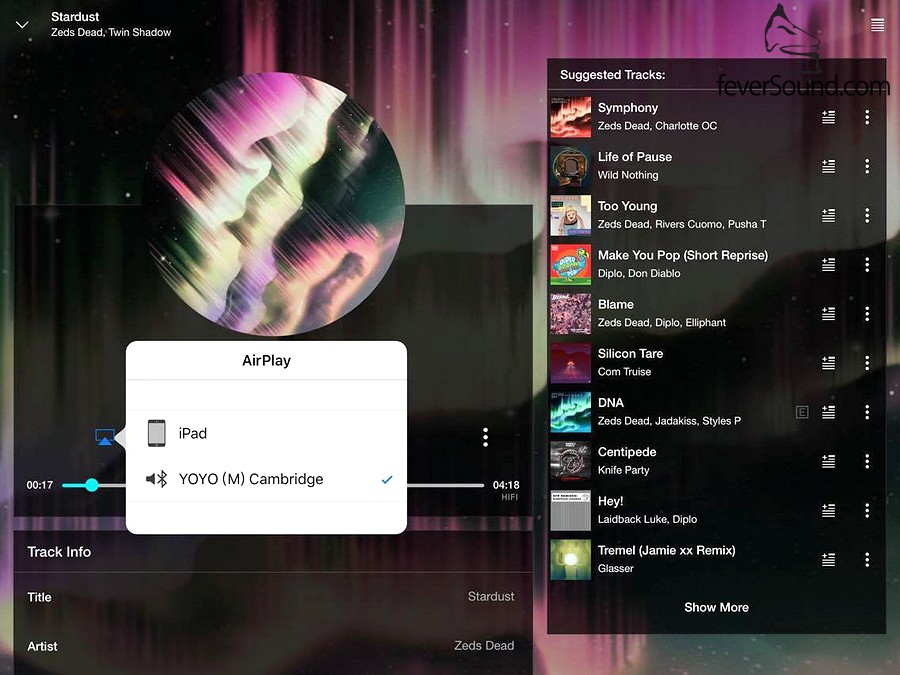Click the Blame track title
The image size is (900, 675).
tap(616, 305)
